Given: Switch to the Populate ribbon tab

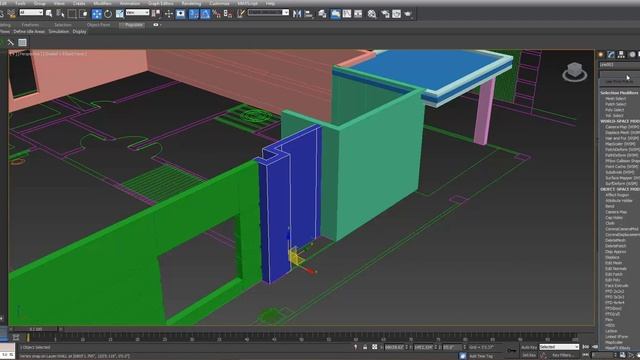Looking at the screenshot, I should point(133,25).
